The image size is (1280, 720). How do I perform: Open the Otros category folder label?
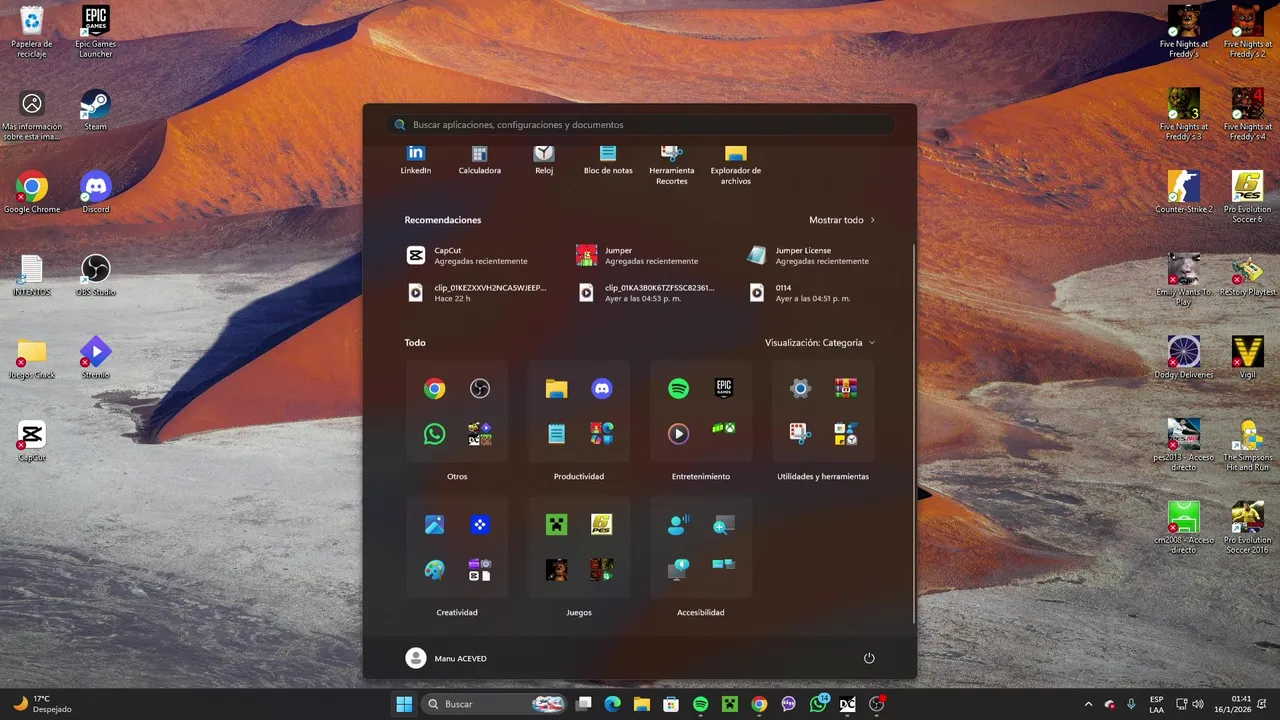pos(457,476)
